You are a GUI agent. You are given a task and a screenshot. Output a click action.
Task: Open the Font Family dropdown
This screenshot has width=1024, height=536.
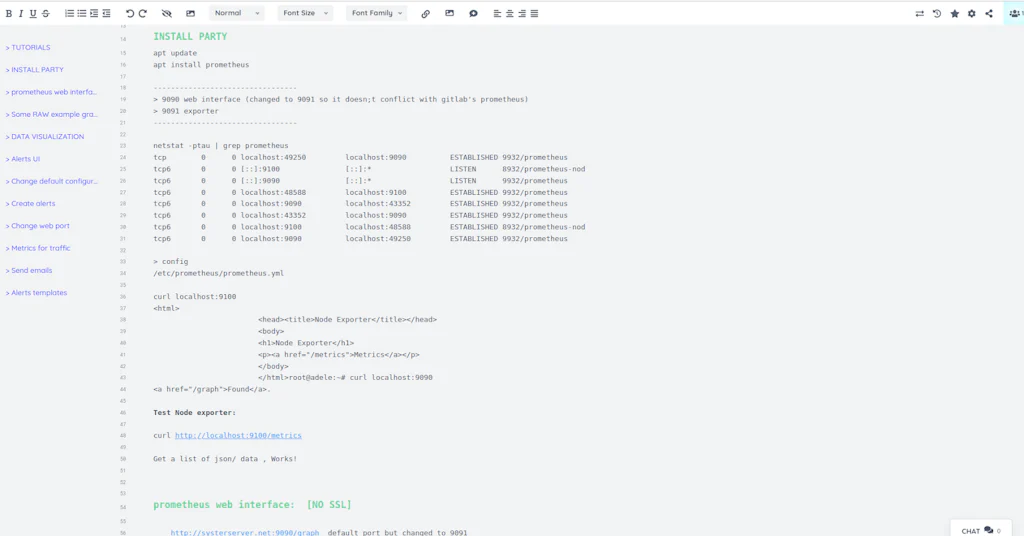(376, 13)
